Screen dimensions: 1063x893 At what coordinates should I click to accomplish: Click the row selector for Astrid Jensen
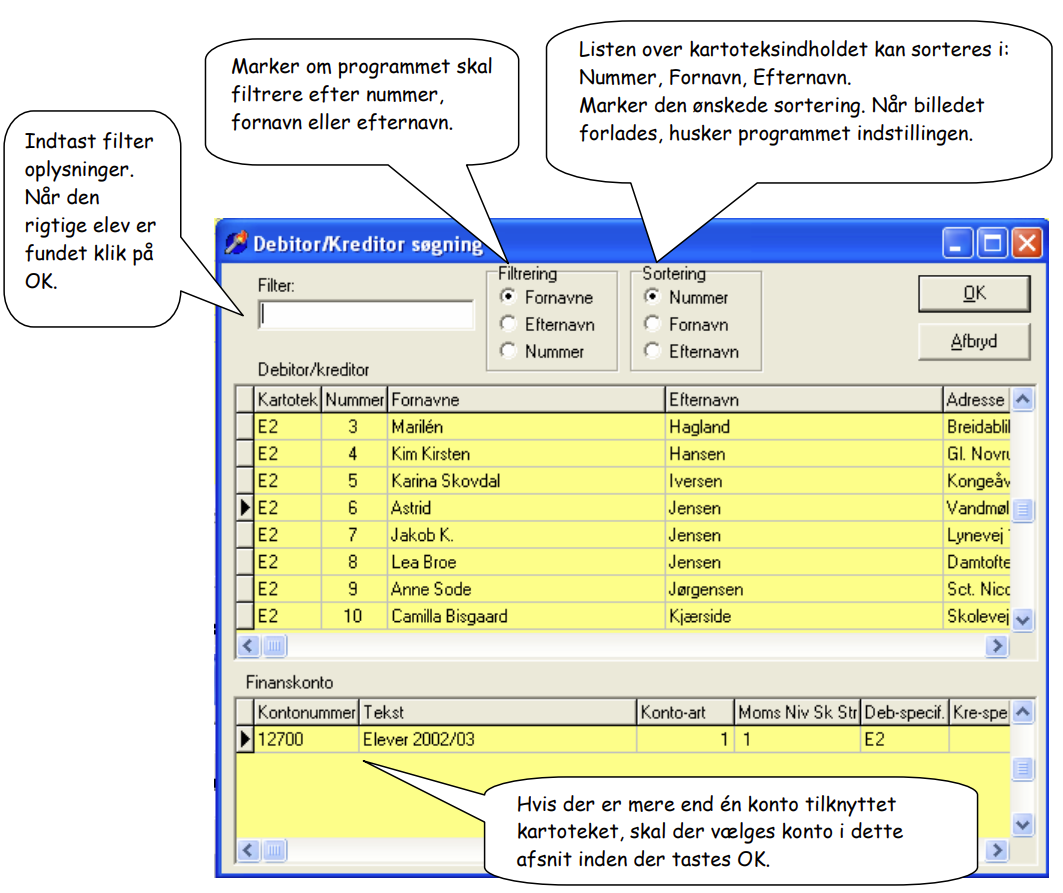245,508
